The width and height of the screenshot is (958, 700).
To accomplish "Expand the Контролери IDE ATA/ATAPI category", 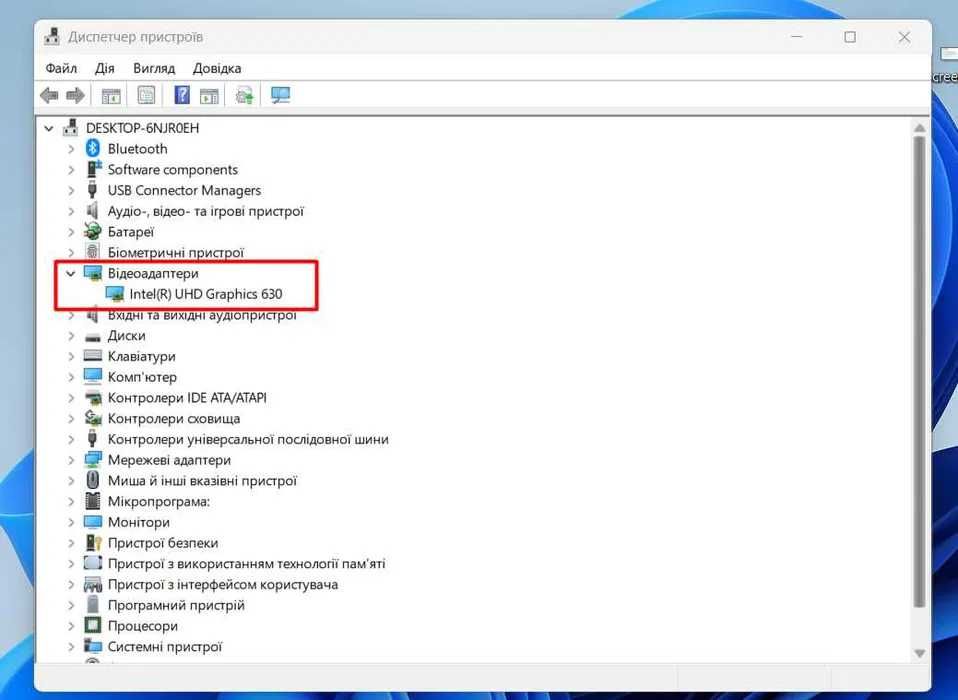I will [x=71, y=398].
